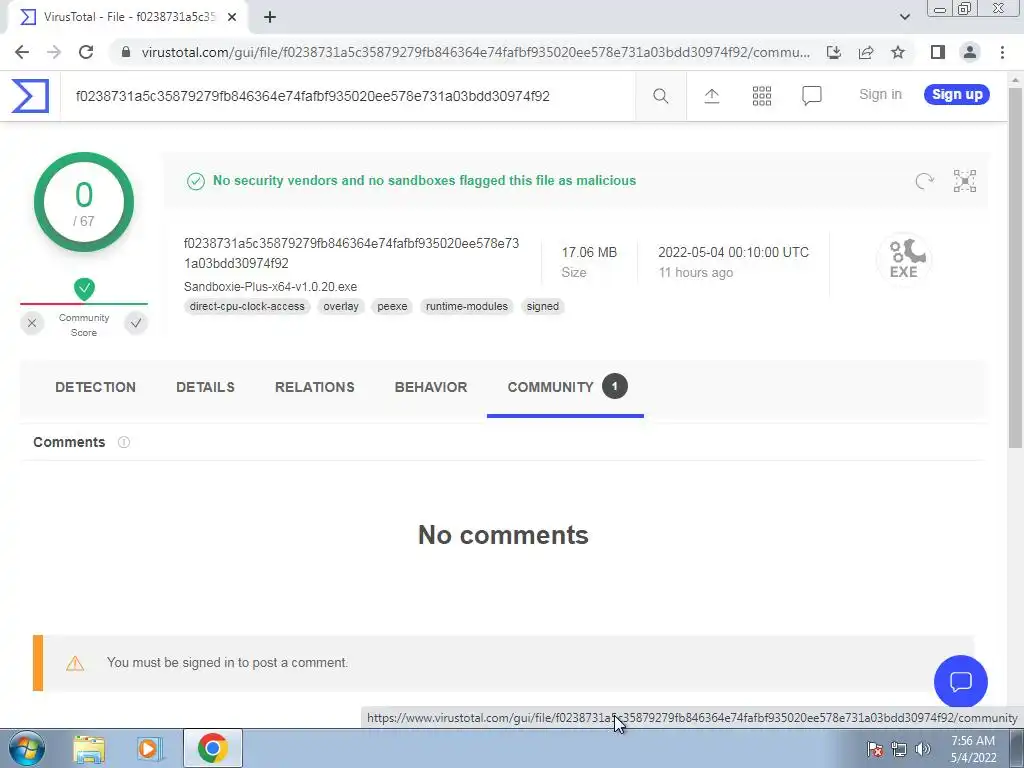The width and height of the screenshot is (1024, 768).
Task: Click the similar files graph icon
Action: tap(965, 181)
